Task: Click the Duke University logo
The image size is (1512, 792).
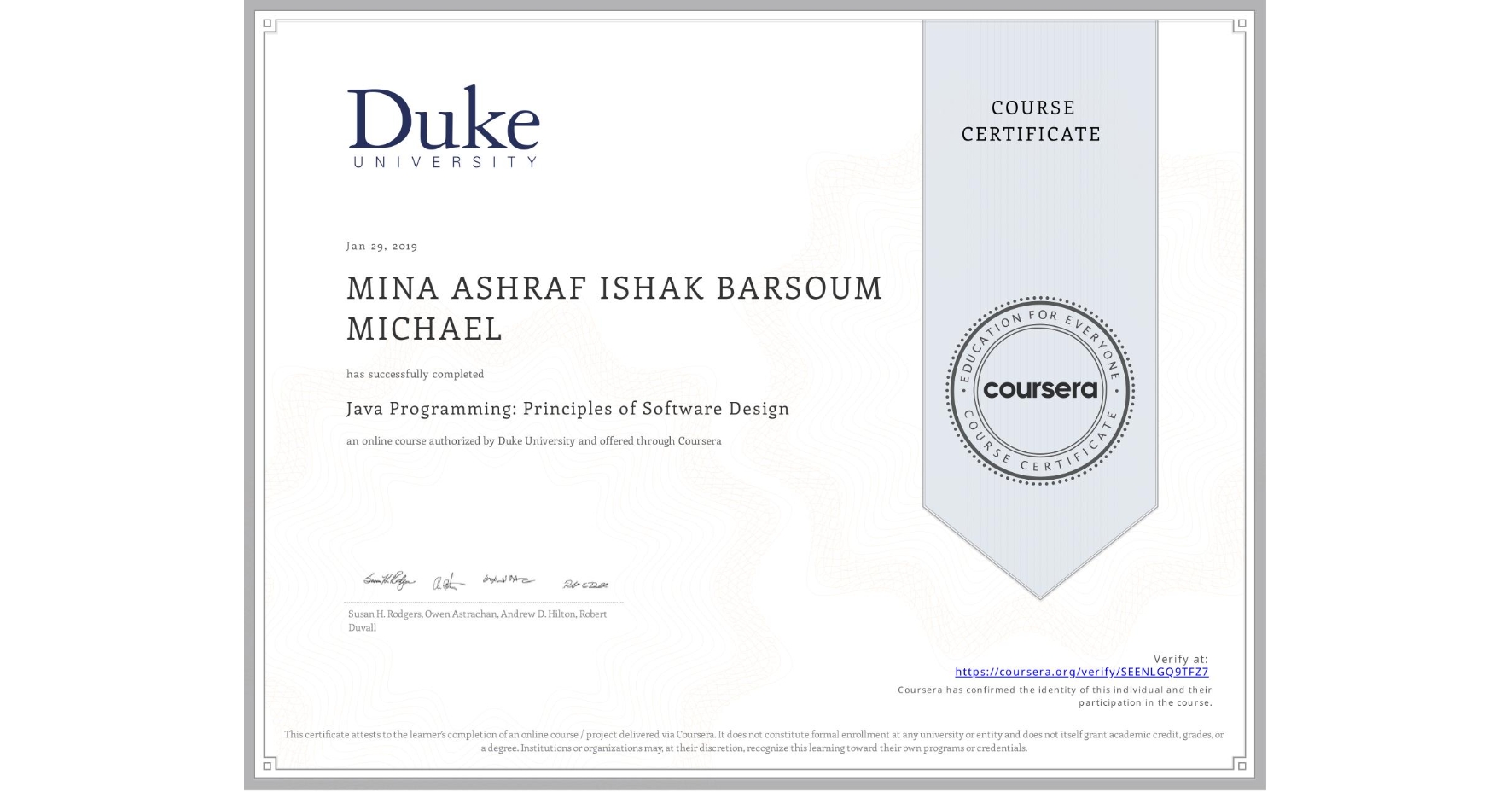Action: pos(444,126)
